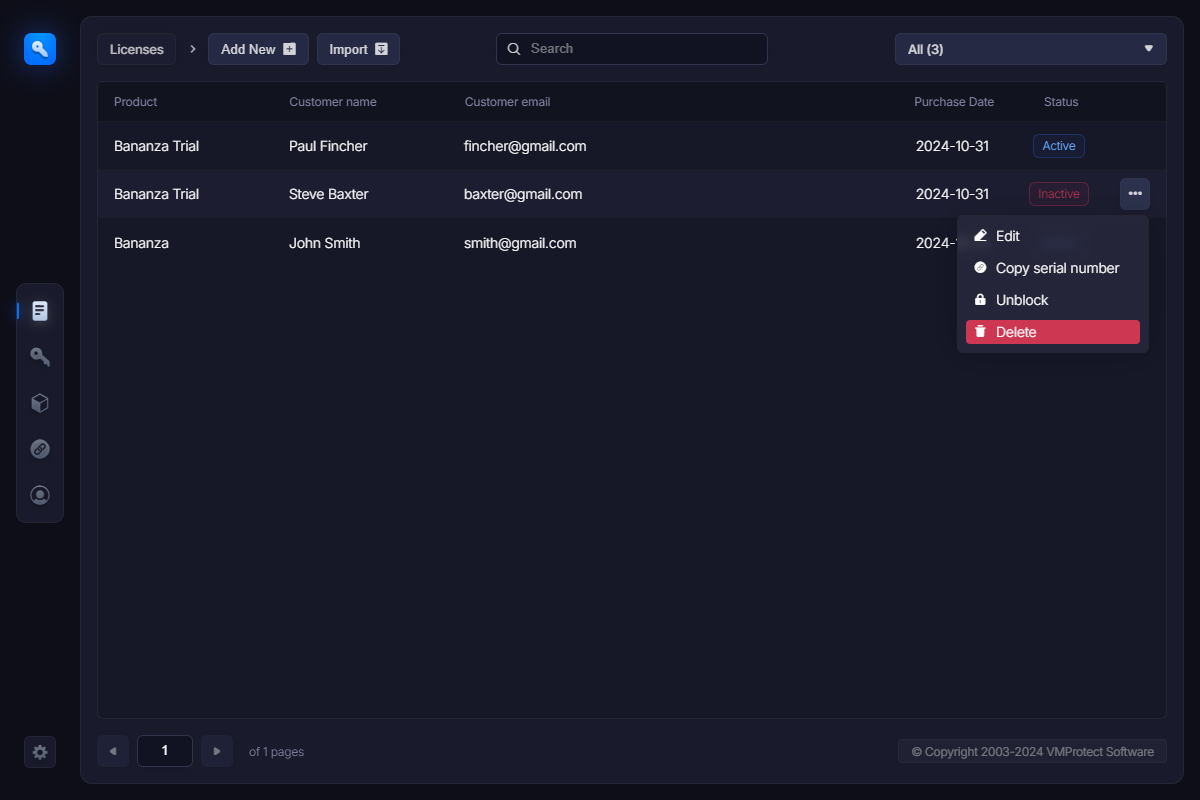Click the page number field
Screen dimensions: 1200x800
click(165, 751)
